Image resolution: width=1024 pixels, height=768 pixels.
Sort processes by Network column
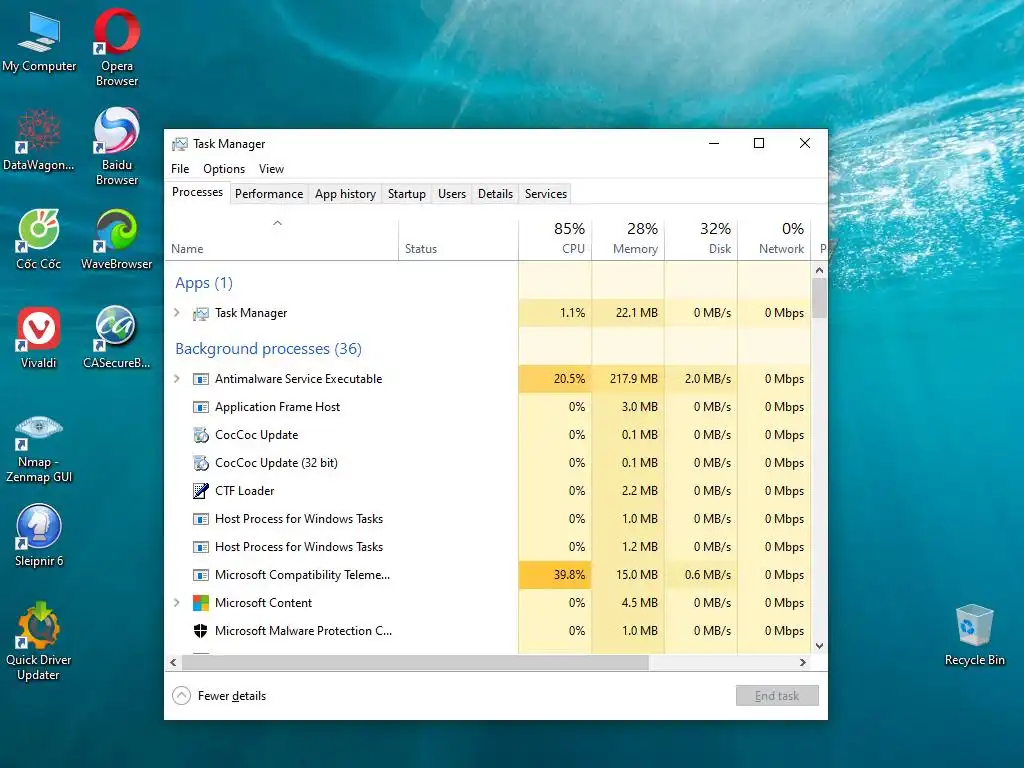775,240
